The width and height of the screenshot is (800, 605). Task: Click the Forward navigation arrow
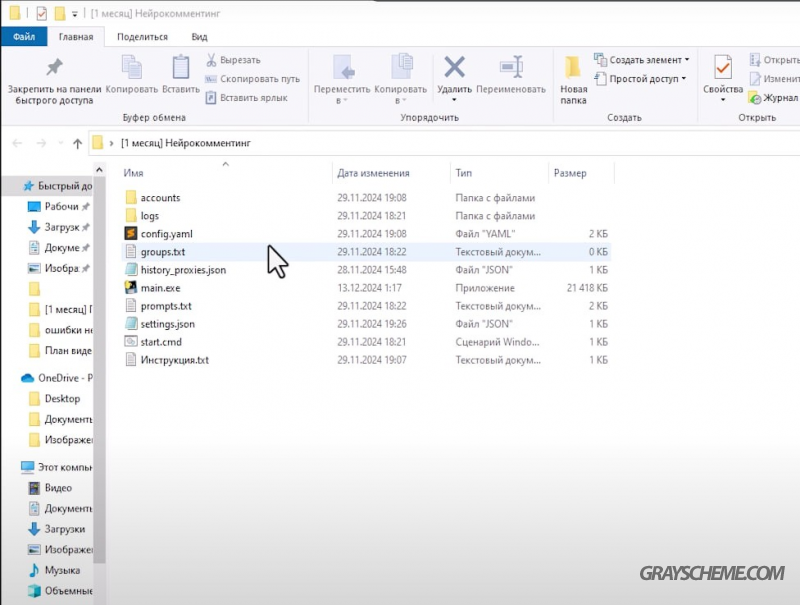tap(41, 143)
